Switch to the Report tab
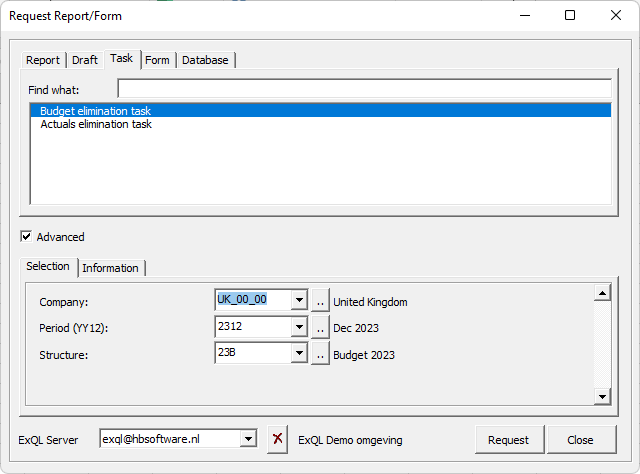640x474 pixels. pos(43,60)
